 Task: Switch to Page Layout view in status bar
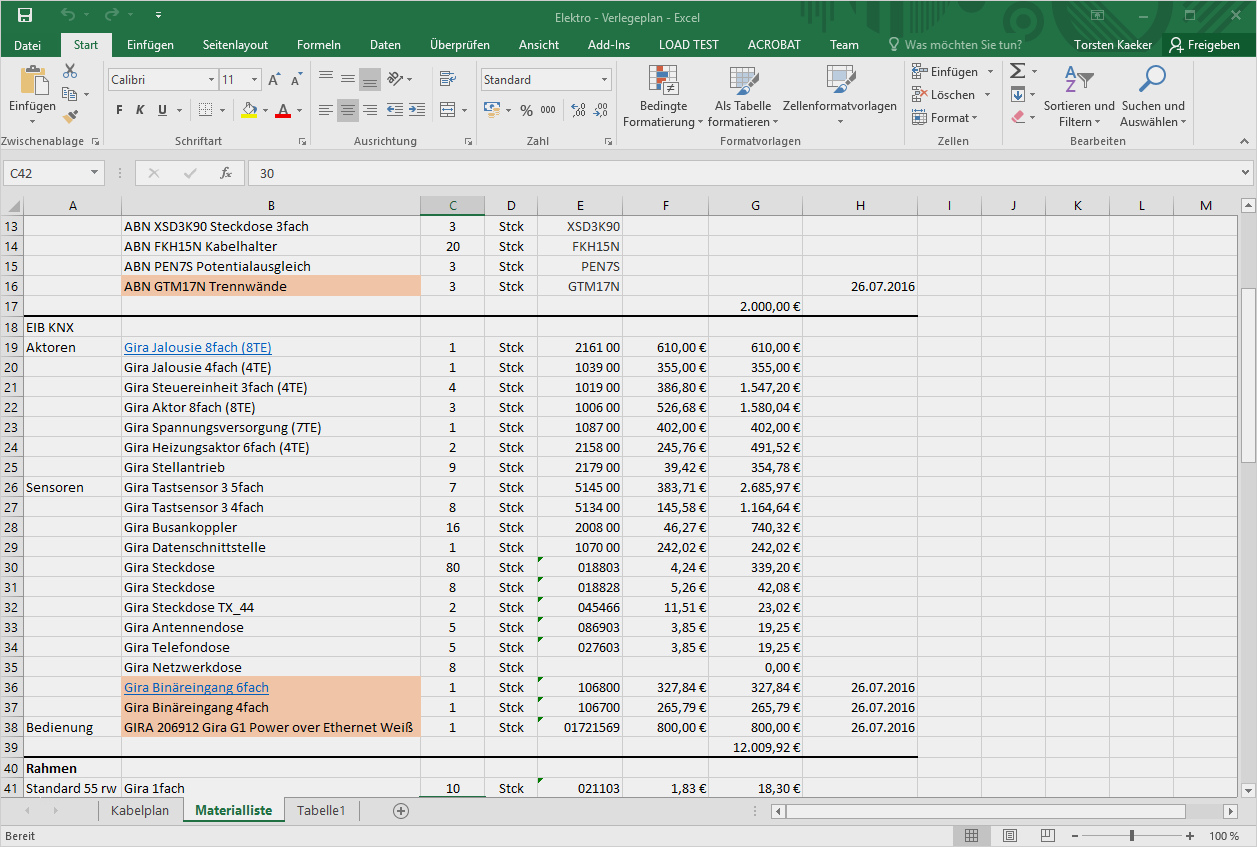pos(1010,836)
